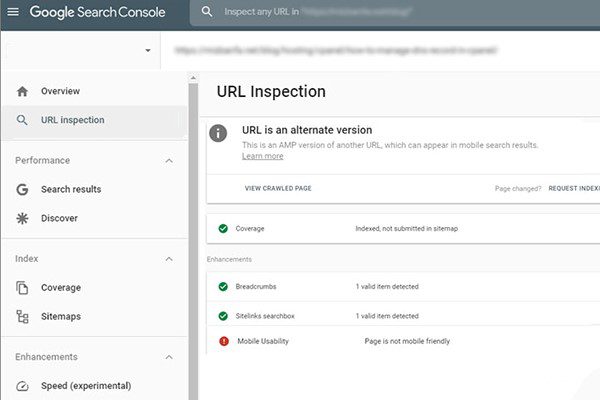Open the Breadcrumbs enhancement row
Screen dimensions: 600x400
(403, 287)
